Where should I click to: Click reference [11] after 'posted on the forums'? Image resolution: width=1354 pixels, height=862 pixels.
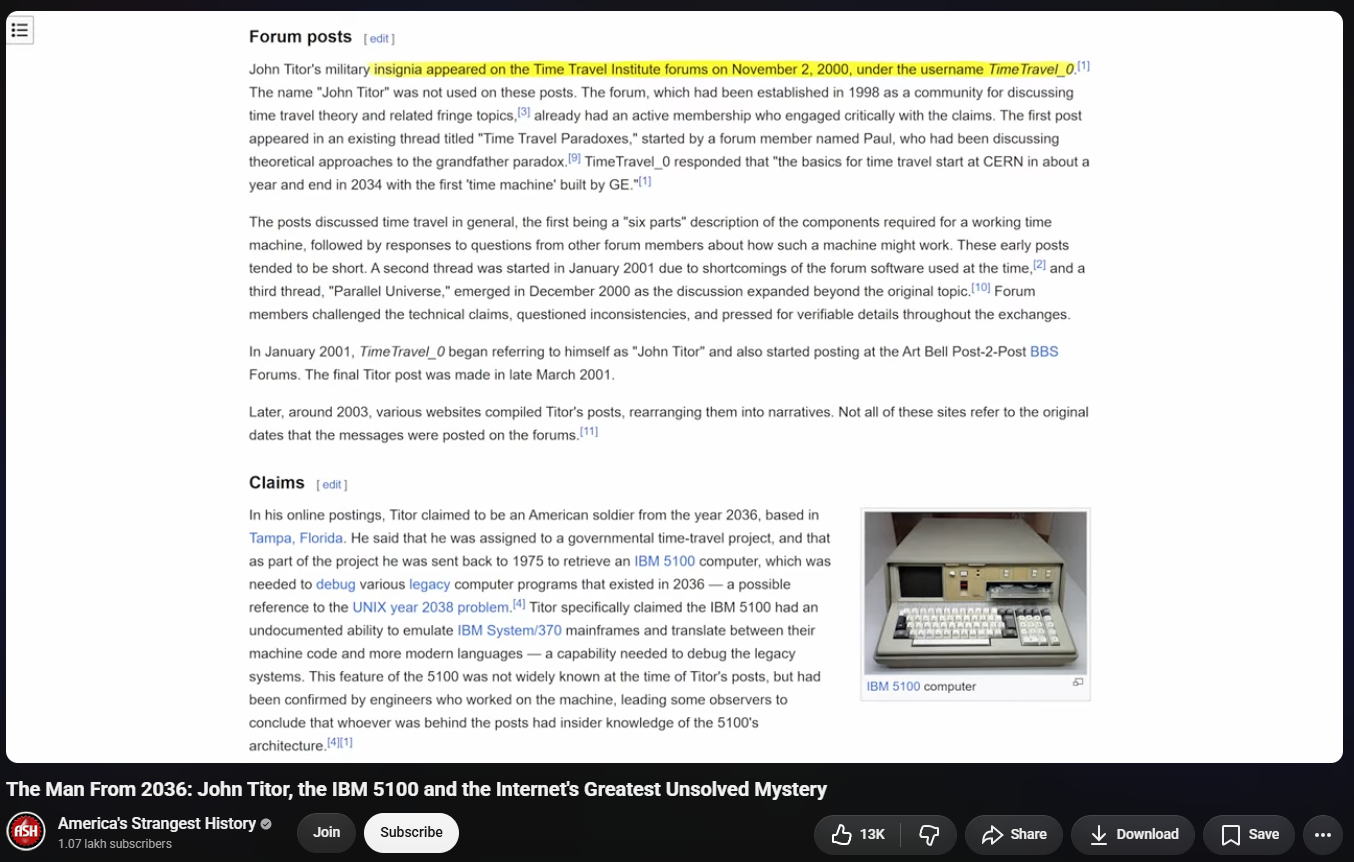pos(589,432)
